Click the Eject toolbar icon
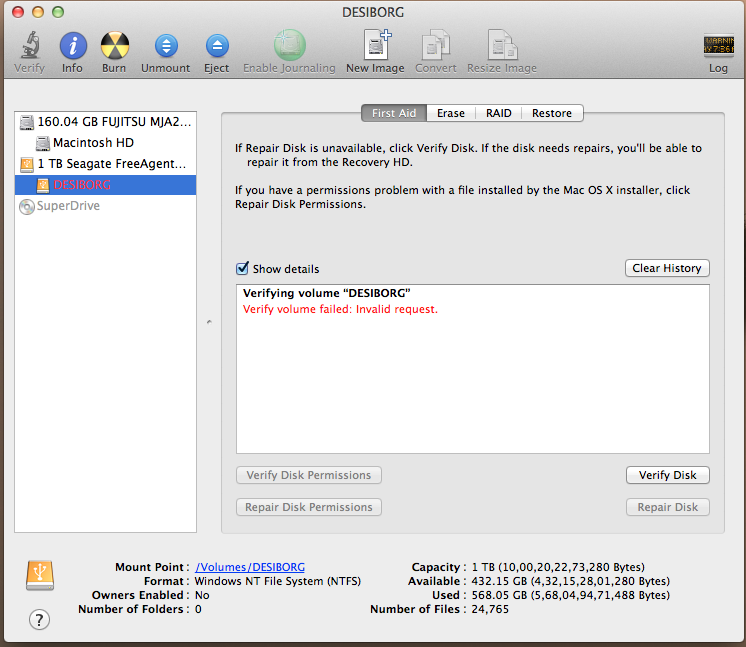The width and height of the screenshot is (746, 647). point(217,46)
